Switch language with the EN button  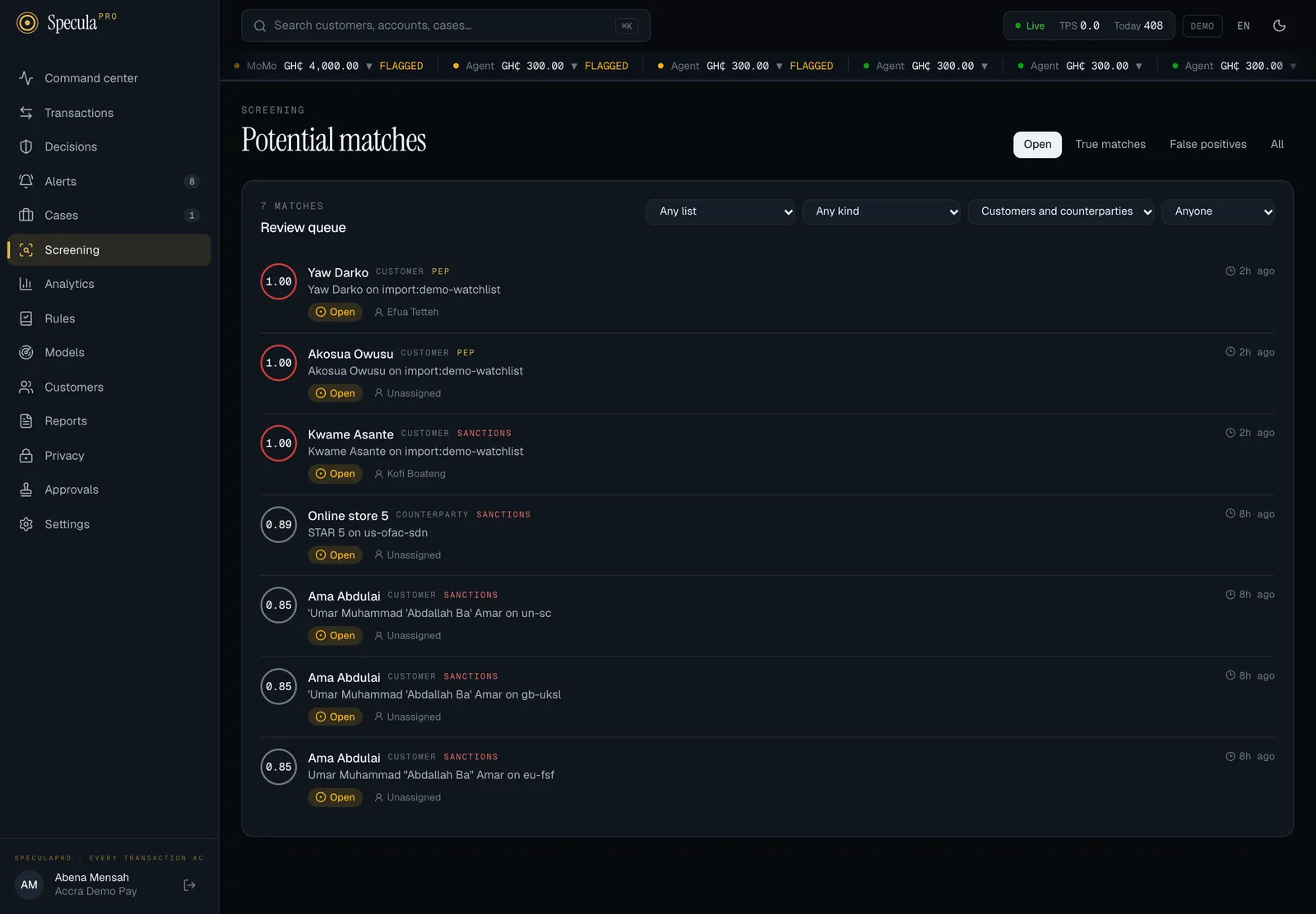point(1244,26)
